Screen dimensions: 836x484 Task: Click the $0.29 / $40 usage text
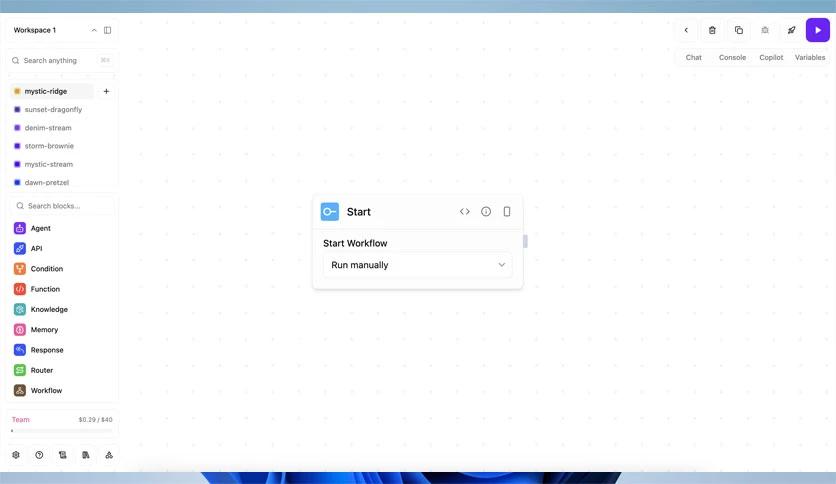(95, 420)
